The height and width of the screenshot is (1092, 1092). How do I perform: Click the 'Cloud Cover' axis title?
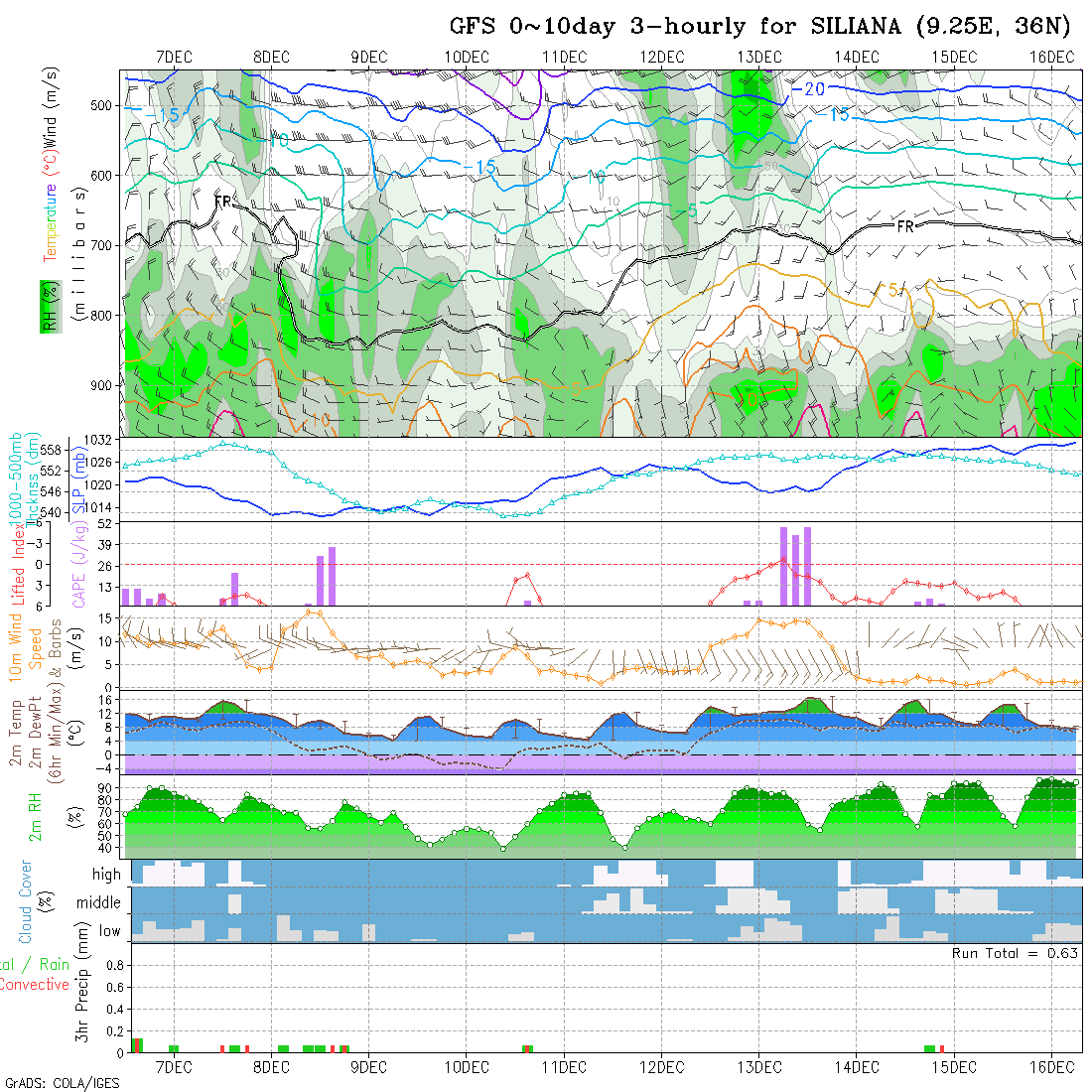25,901
